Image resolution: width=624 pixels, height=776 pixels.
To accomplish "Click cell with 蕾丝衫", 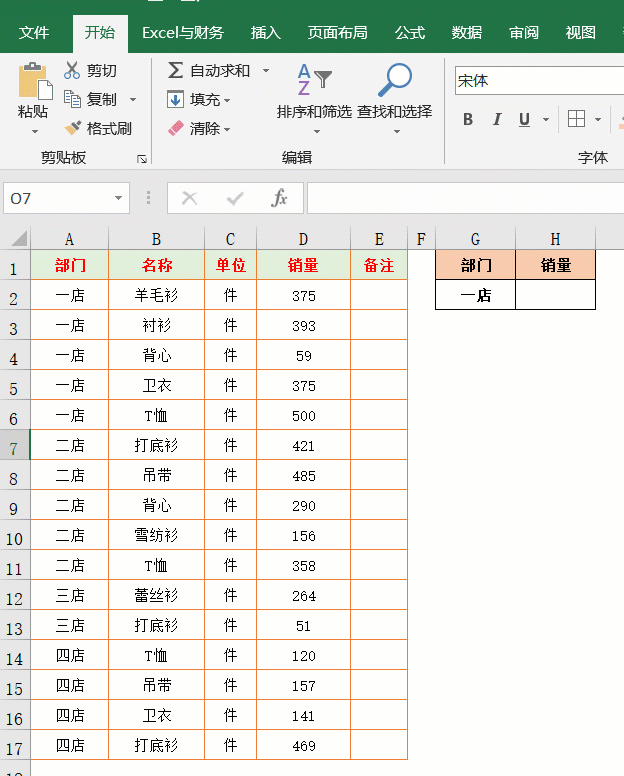I will pos(156,595).
